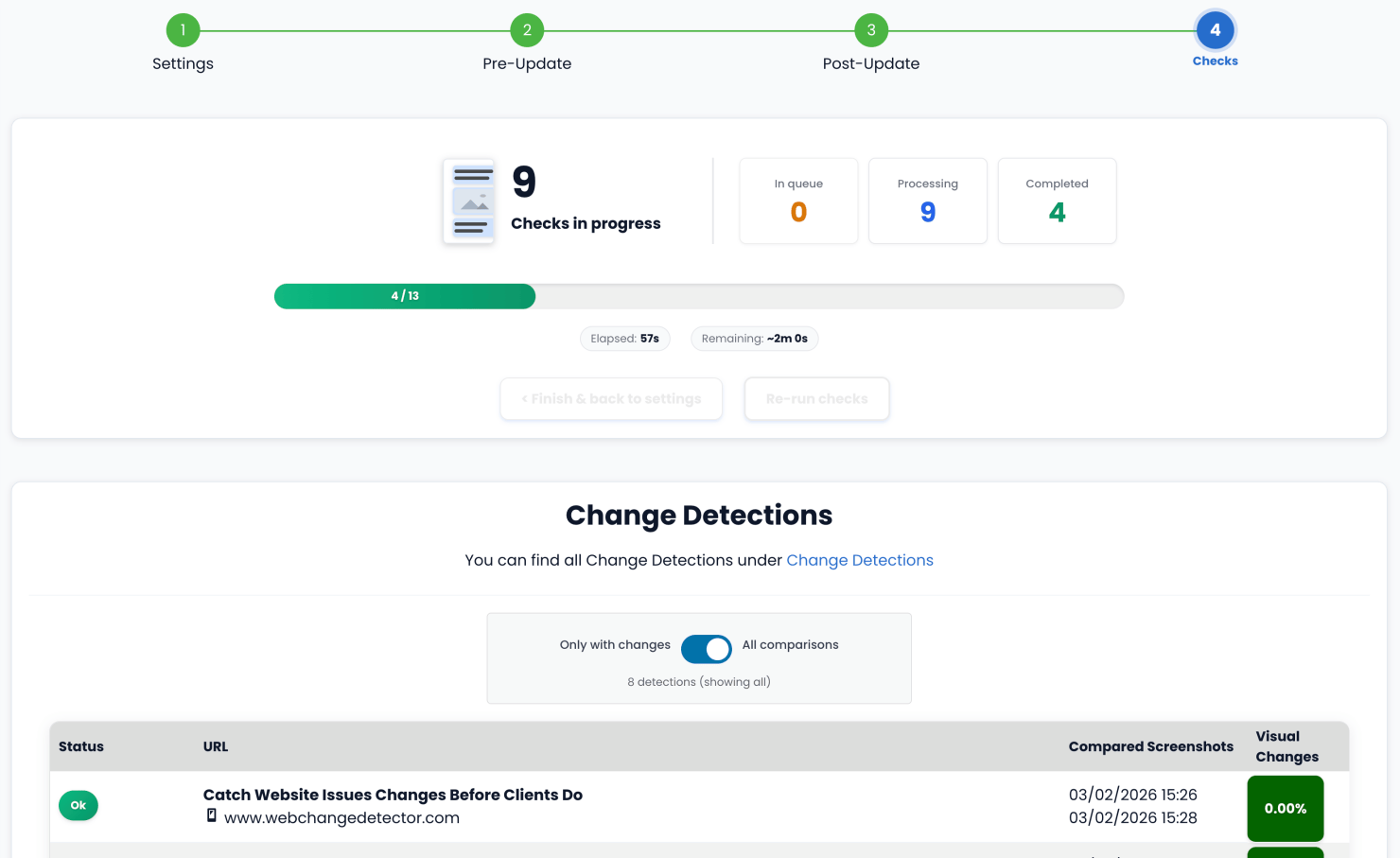The image size is (1400, 858).
Task: Click the step 1 Settings circle
Action: point(183,30)
